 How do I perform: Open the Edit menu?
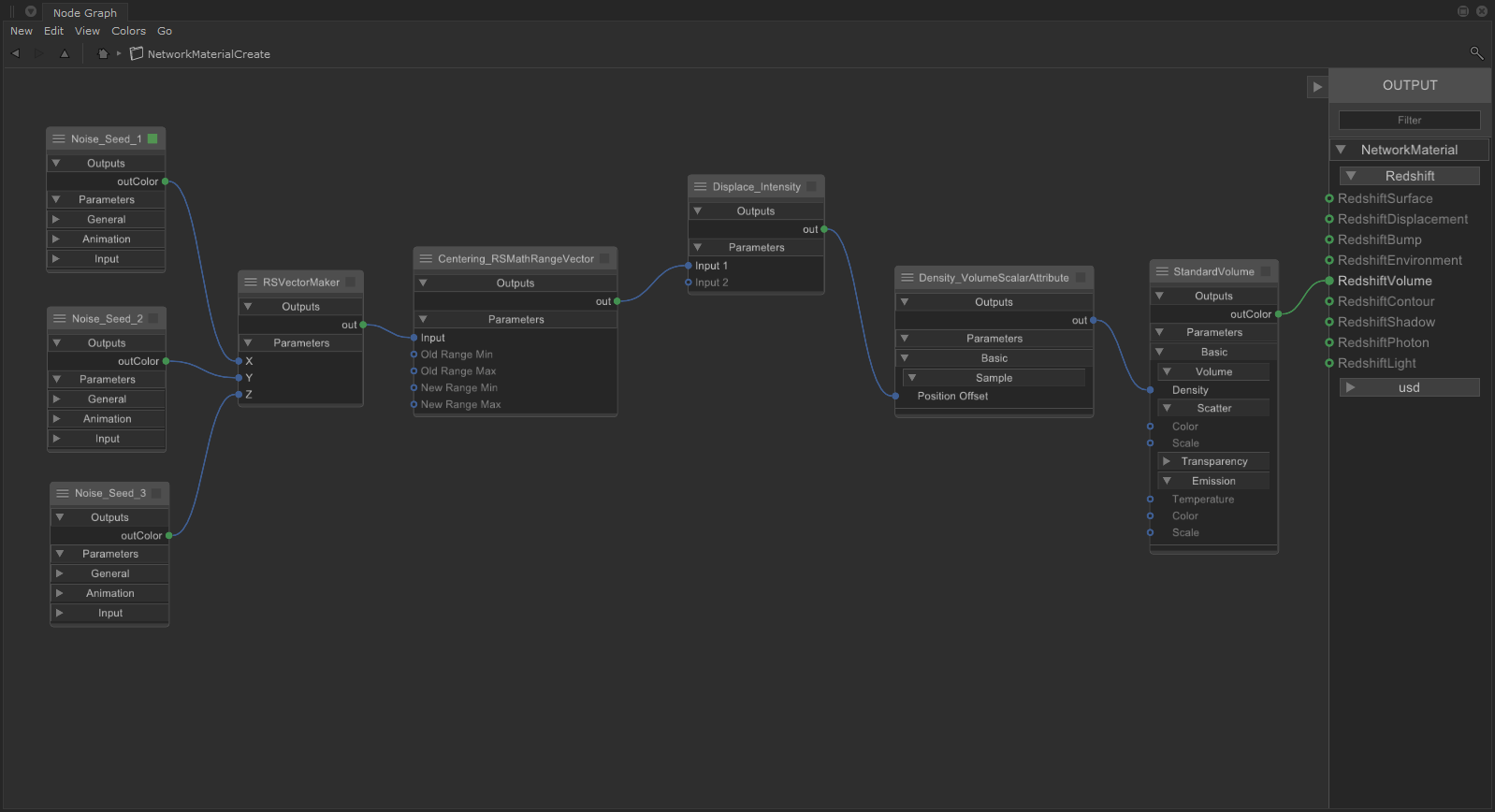pos(53,31)
